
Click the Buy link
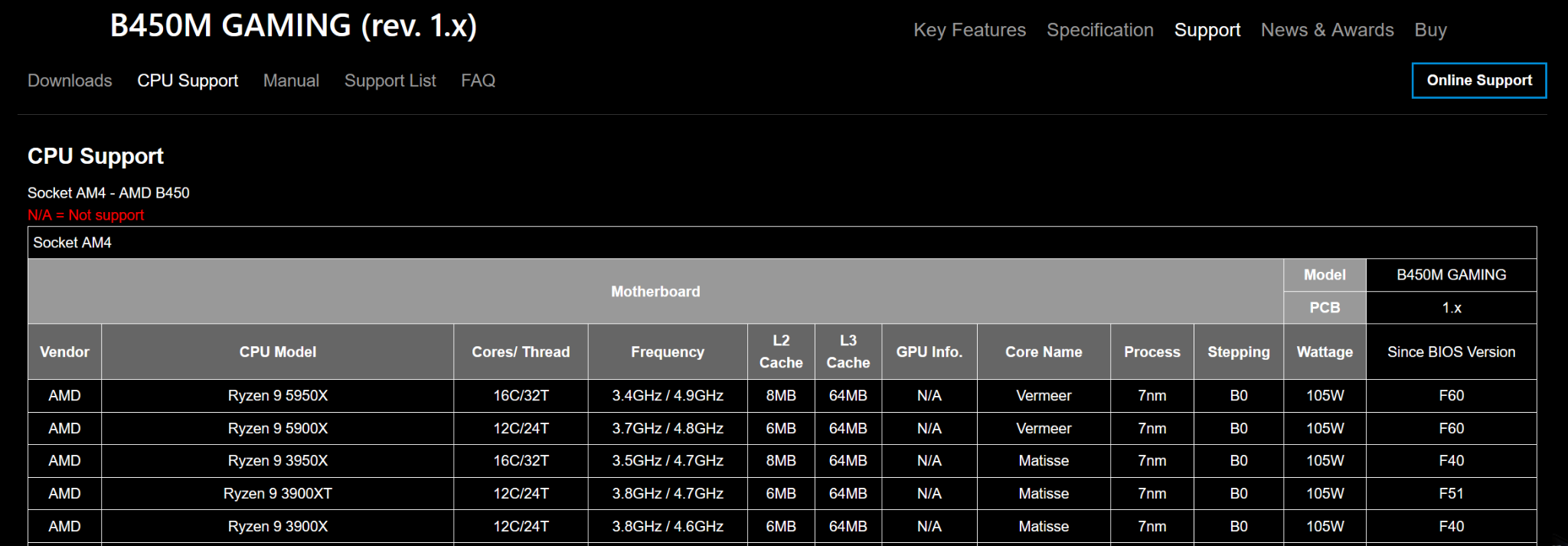tap(1430, 30)
